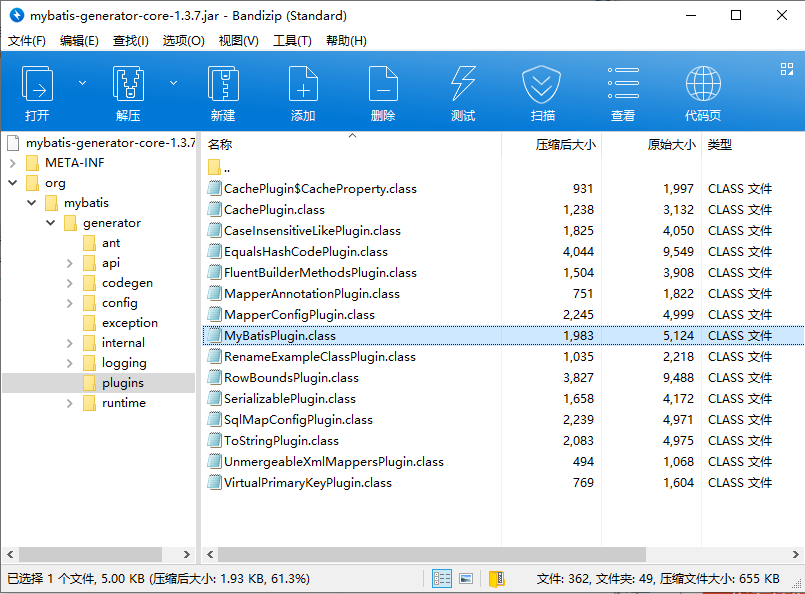Click the View (查看) list icon
Viewport: 805px width, 594px height.
[623, 83]
